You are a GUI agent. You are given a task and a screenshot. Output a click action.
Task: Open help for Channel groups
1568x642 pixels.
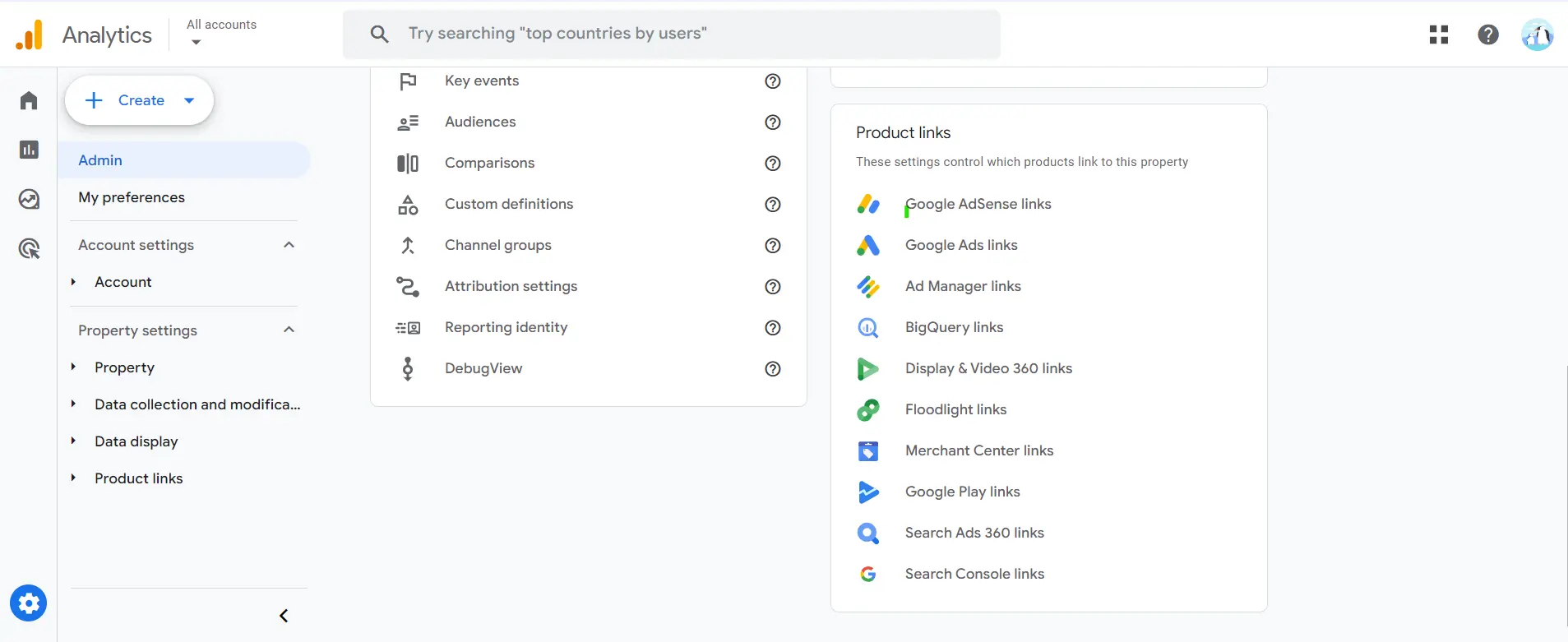(x=773, y=245)
